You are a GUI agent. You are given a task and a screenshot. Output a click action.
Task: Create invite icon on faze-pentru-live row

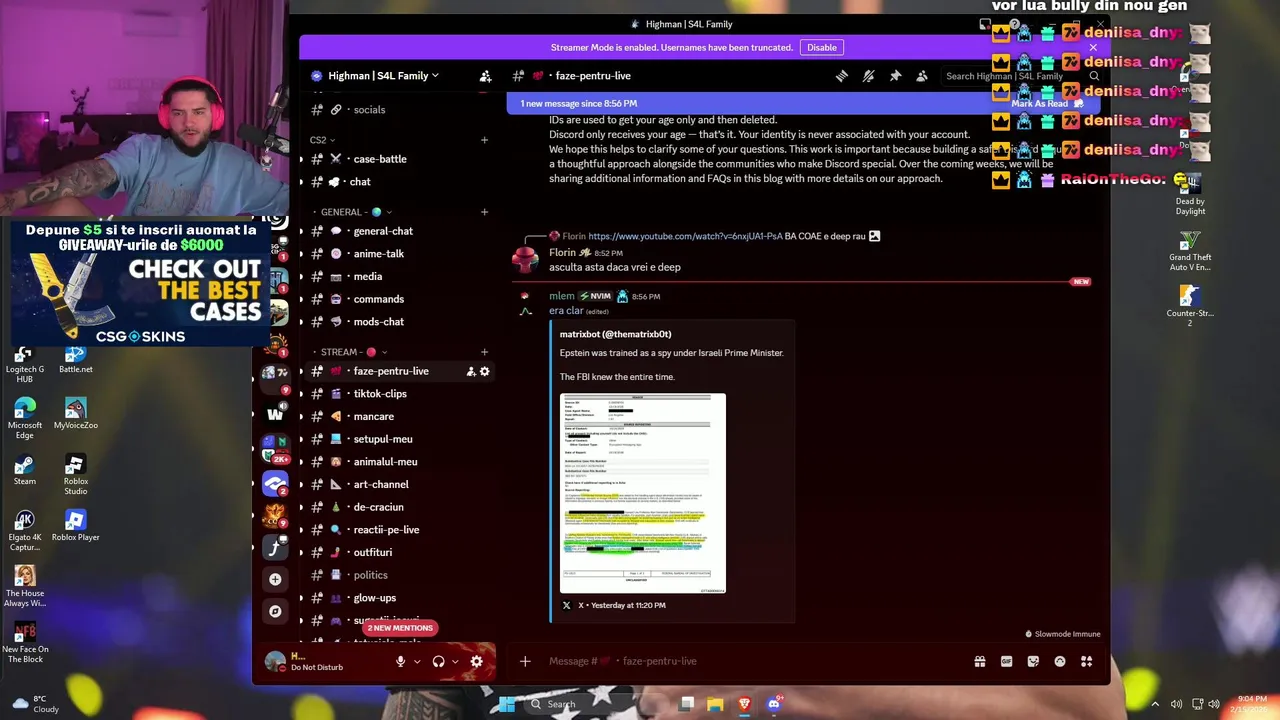(x=470, y=371)
